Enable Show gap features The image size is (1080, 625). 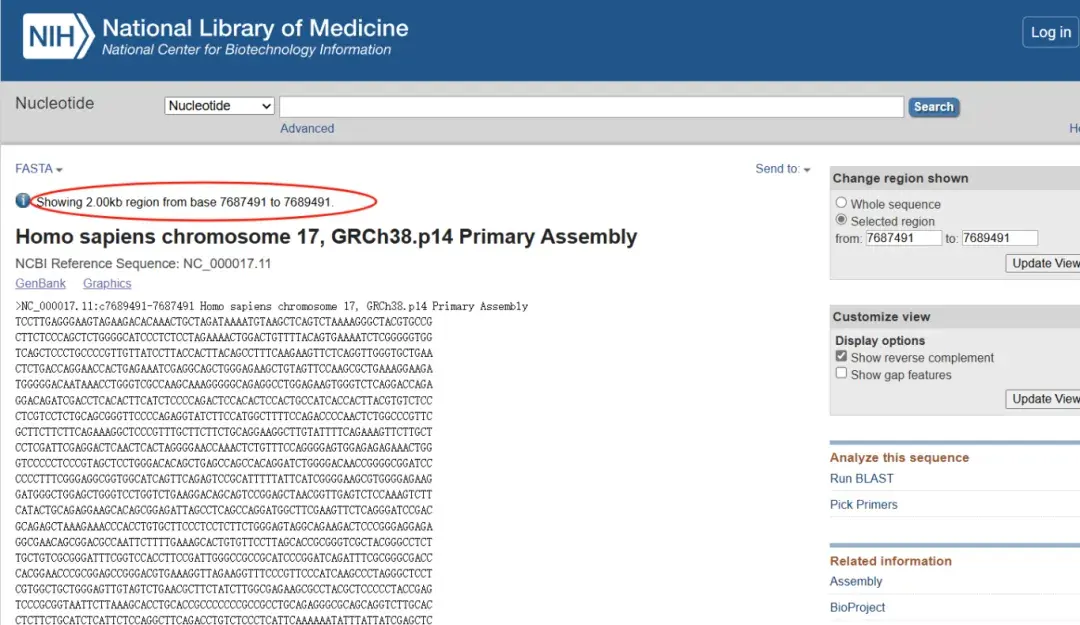pos(841,374)
